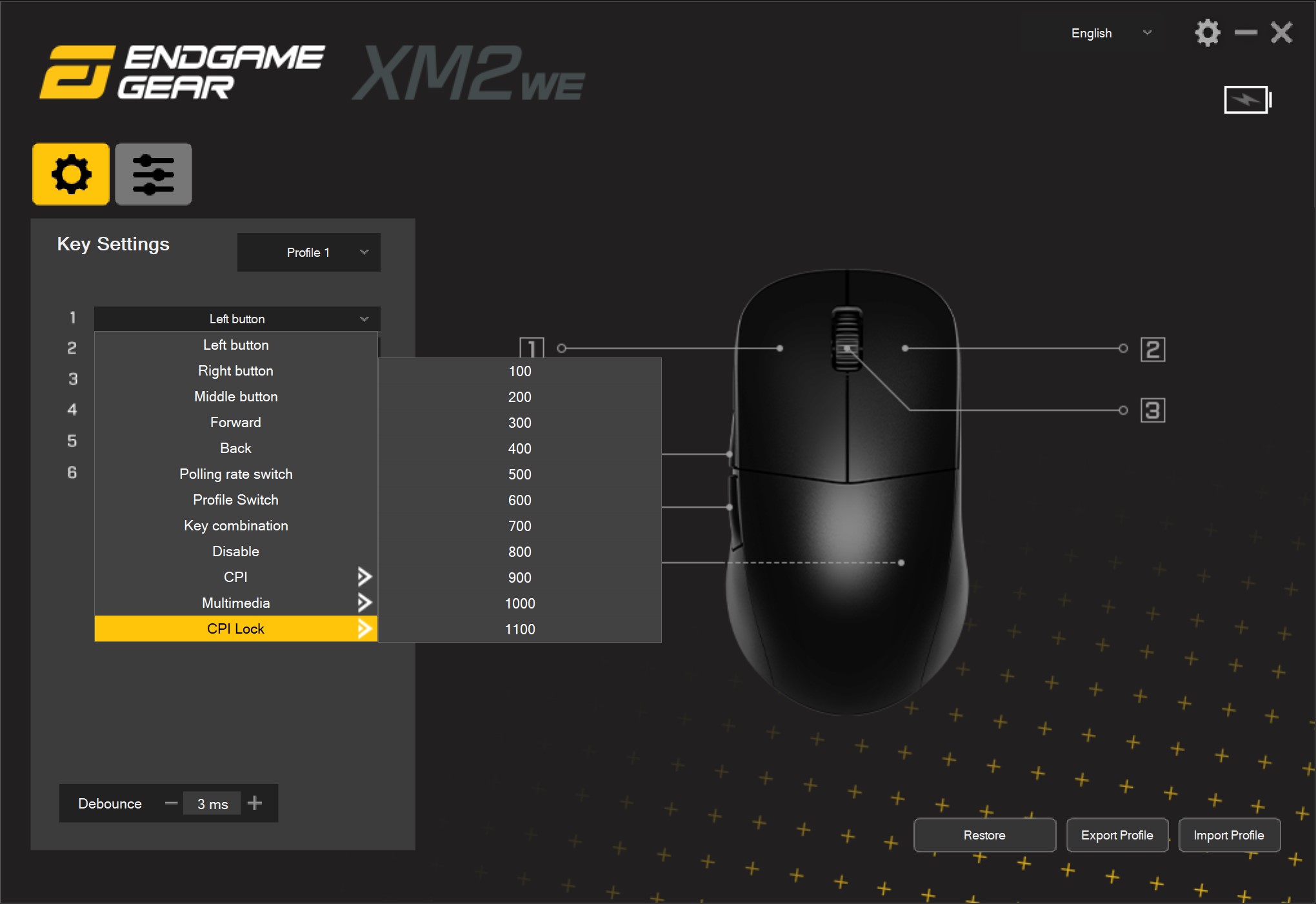Screen dimensions: 1316x904
Task: Open the sliders performance settings tab
Action: pos(154,174)
